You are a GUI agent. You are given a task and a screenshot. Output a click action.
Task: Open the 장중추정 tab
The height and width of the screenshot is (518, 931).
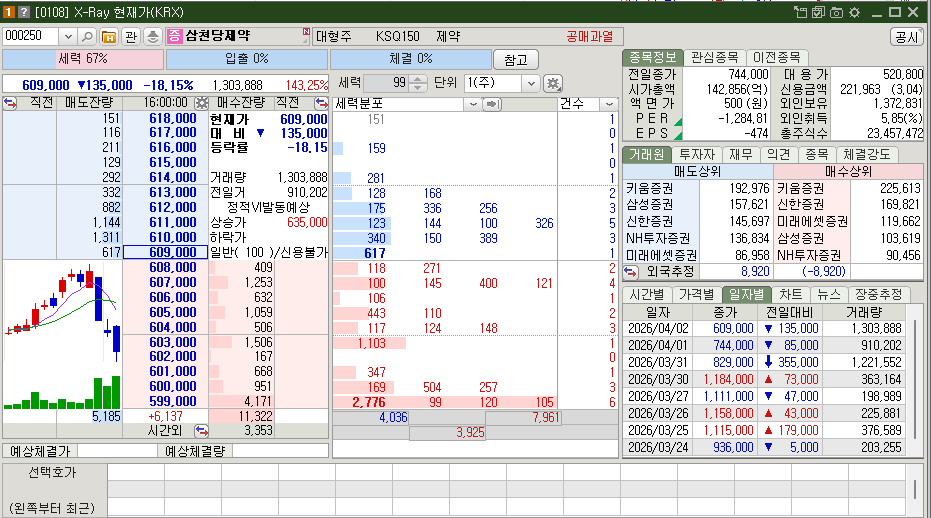pos(878,295)
